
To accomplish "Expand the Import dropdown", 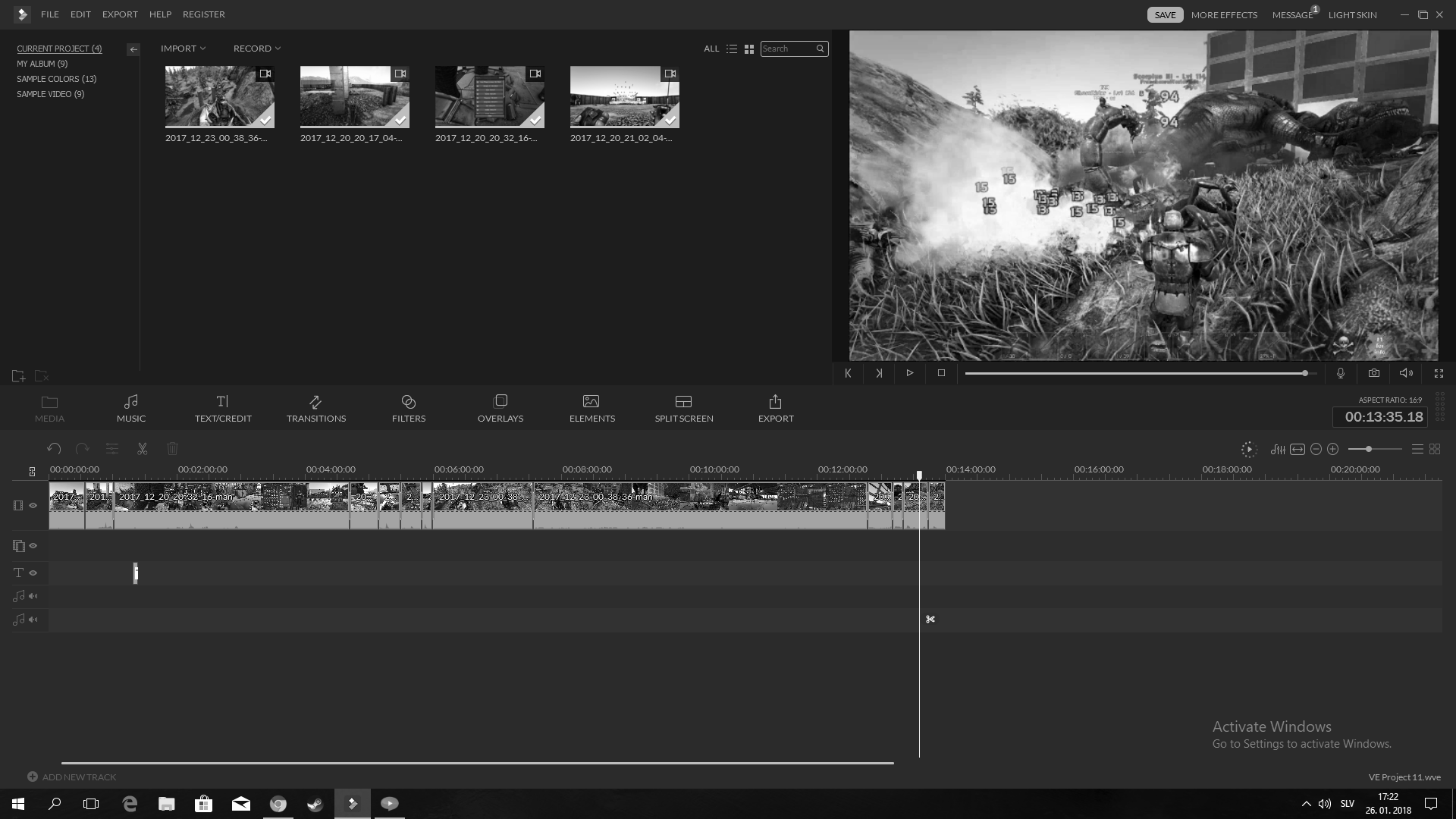I will click(x=183, y=49).
